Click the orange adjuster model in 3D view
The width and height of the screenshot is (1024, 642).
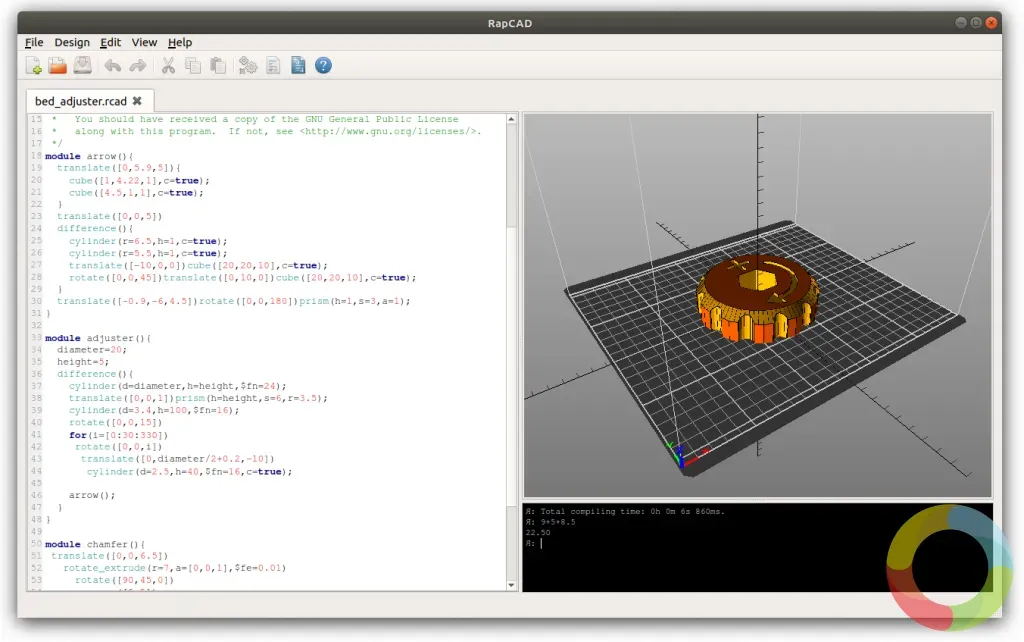(758, 298)
